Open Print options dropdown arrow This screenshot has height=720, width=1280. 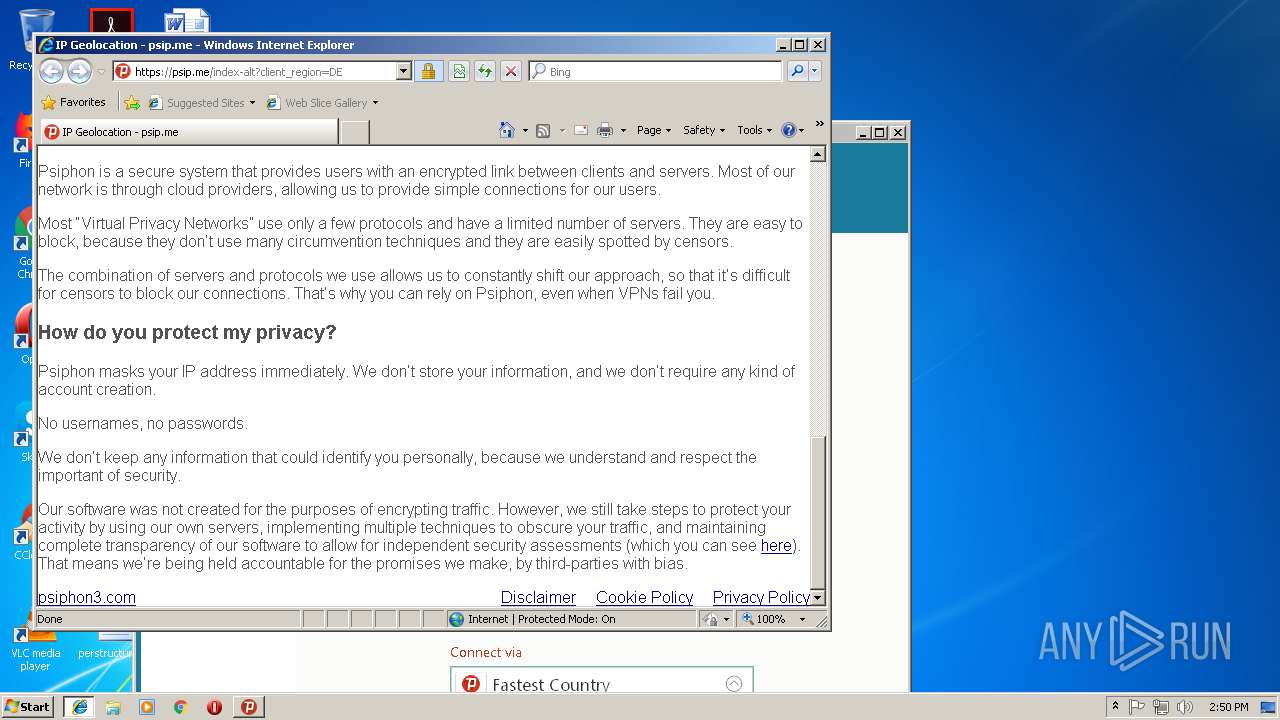623,131
